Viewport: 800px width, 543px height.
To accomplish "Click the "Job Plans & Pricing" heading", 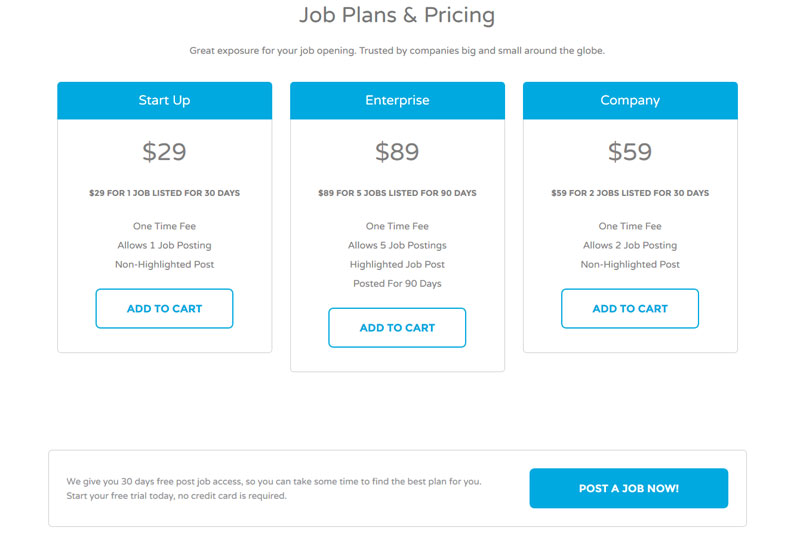I will coord(397,16).
